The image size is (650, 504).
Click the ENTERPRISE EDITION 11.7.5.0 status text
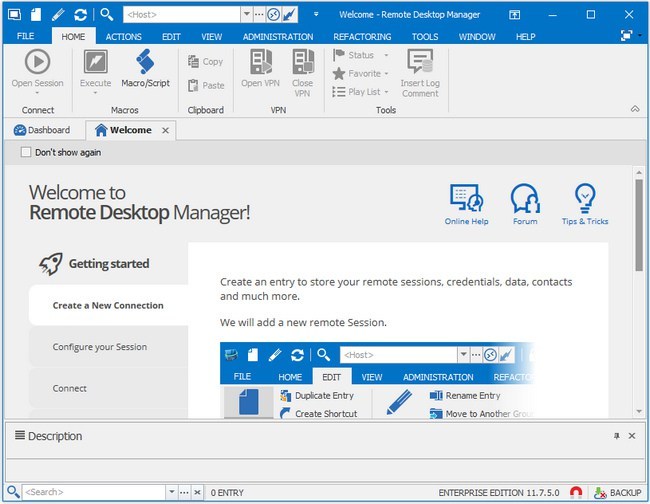499,493
